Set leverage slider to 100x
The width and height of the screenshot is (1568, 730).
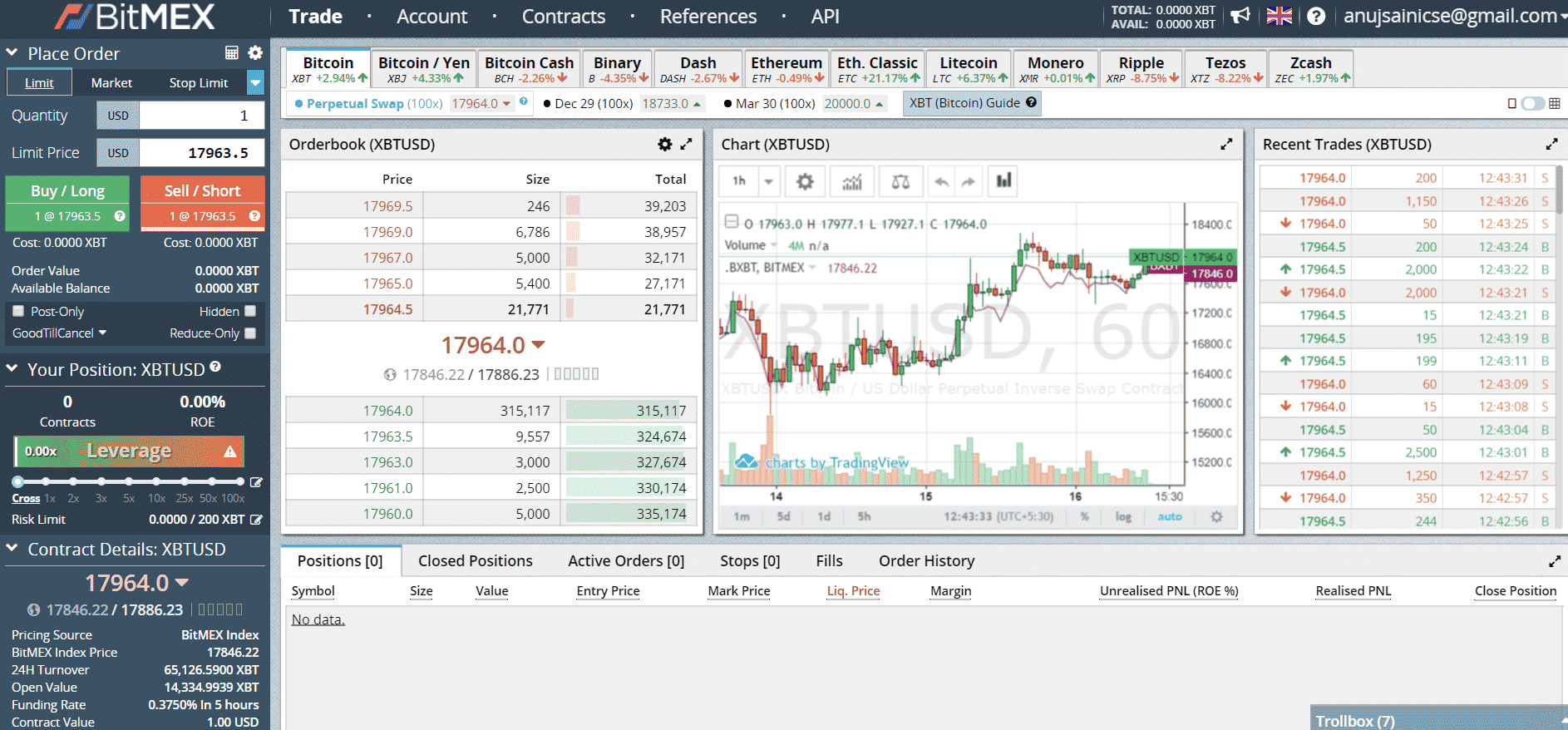[240, 481]
